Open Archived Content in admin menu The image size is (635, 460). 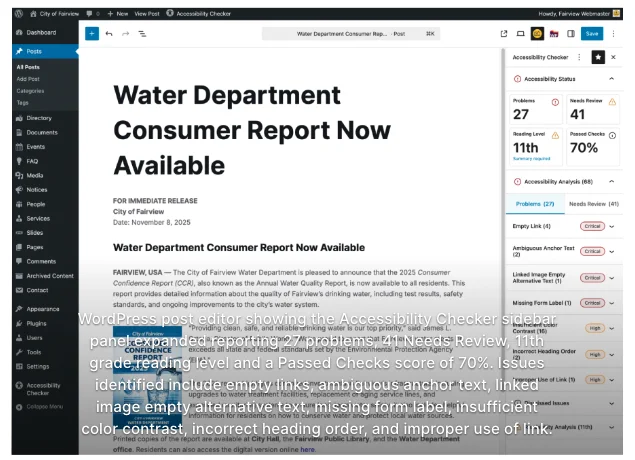point(45,276)
